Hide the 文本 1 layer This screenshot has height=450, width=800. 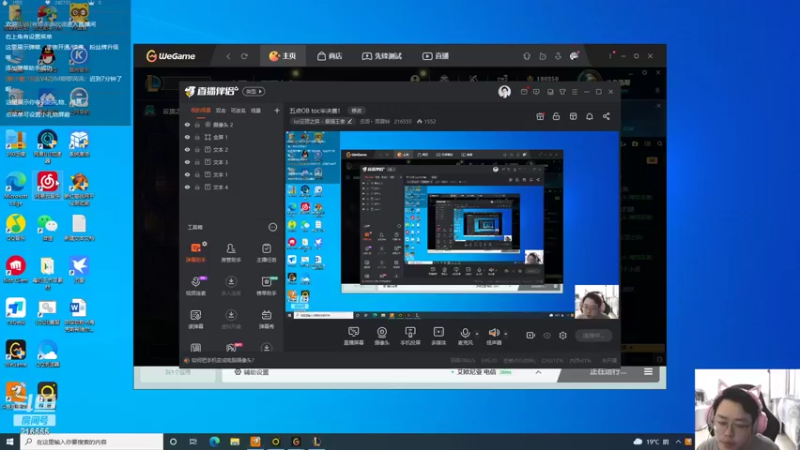187,174
